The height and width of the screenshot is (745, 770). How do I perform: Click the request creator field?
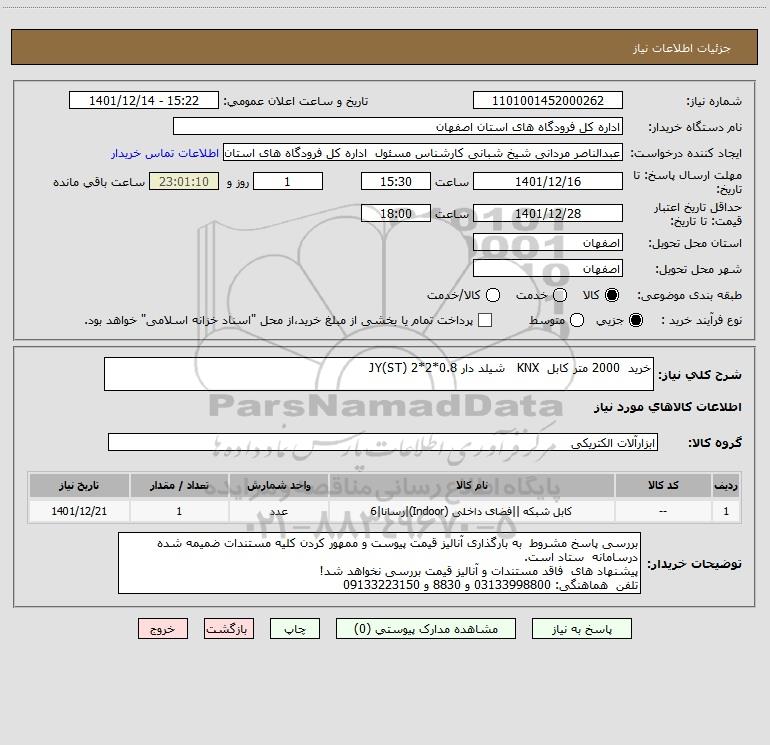(x=423, y=153)
